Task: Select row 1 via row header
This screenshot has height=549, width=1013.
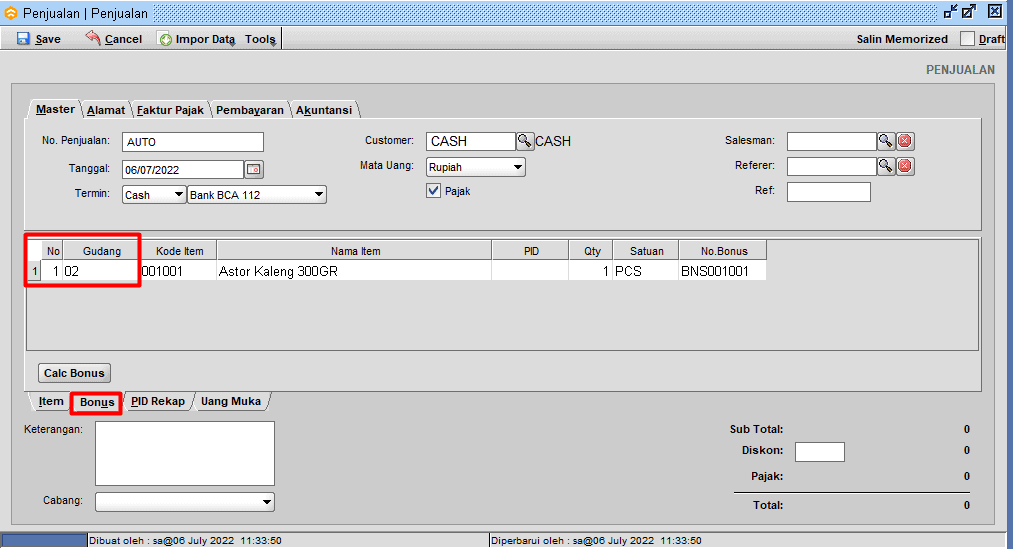Action: pyautogui.click(x=35, y=271)
